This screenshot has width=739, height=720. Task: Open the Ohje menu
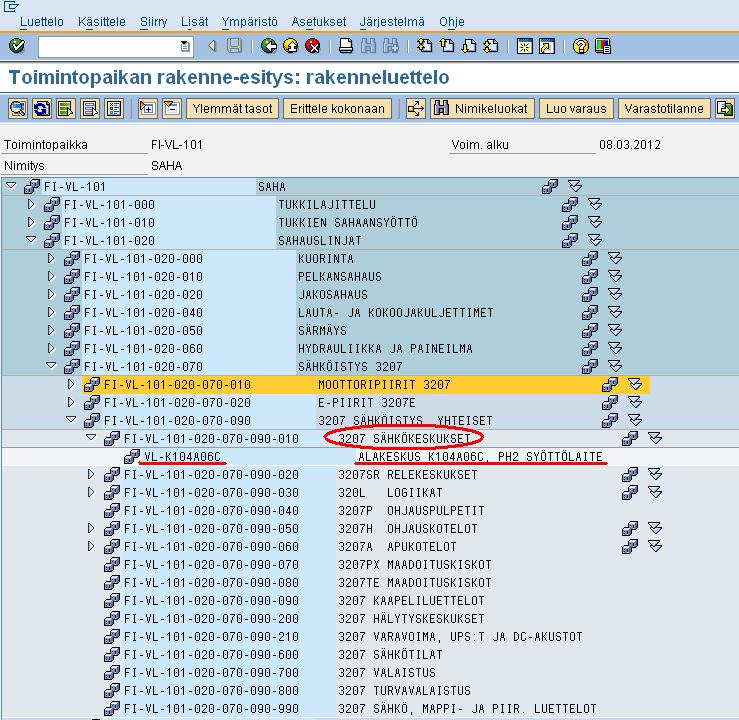coord(452,22)
